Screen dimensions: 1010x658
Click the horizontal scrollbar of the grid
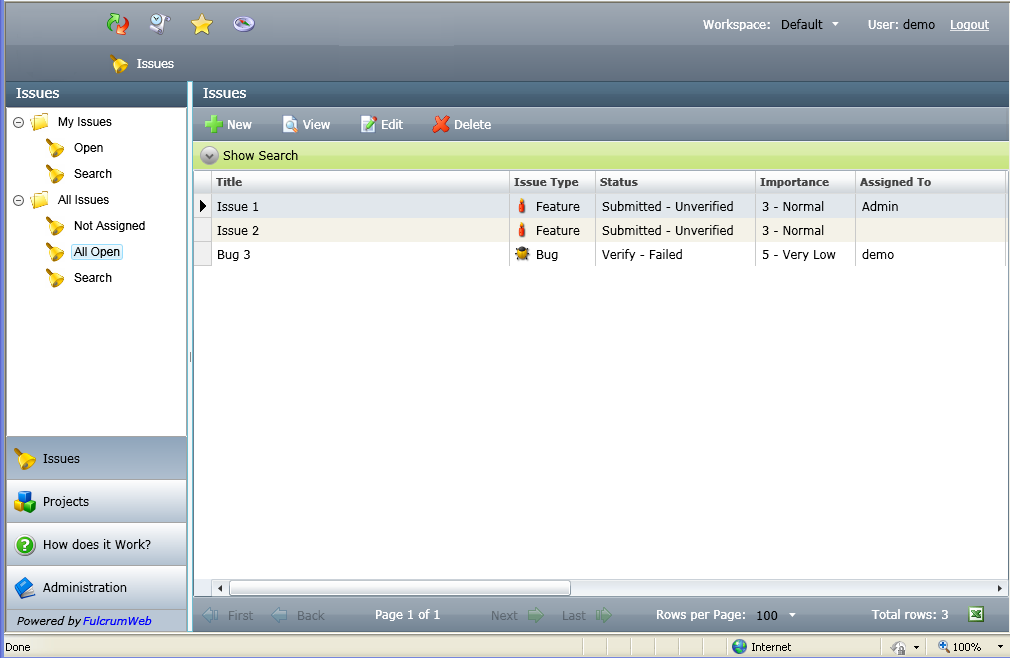(x=400, y=588)
